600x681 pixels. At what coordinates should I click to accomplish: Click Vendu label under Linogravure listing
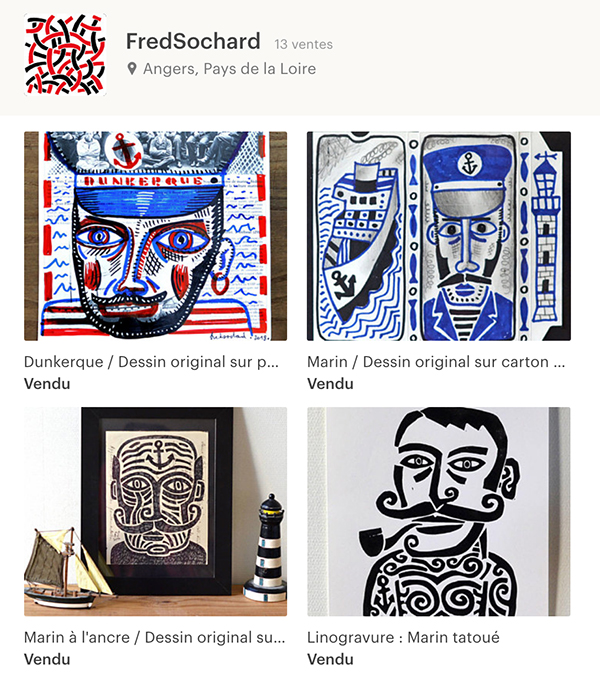(330, 659)
